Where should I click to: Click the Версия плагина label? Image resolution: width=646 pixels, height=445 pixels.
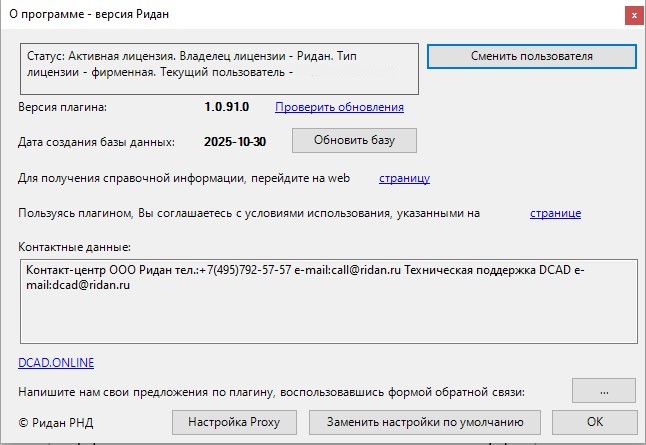[x=62, y=107]
